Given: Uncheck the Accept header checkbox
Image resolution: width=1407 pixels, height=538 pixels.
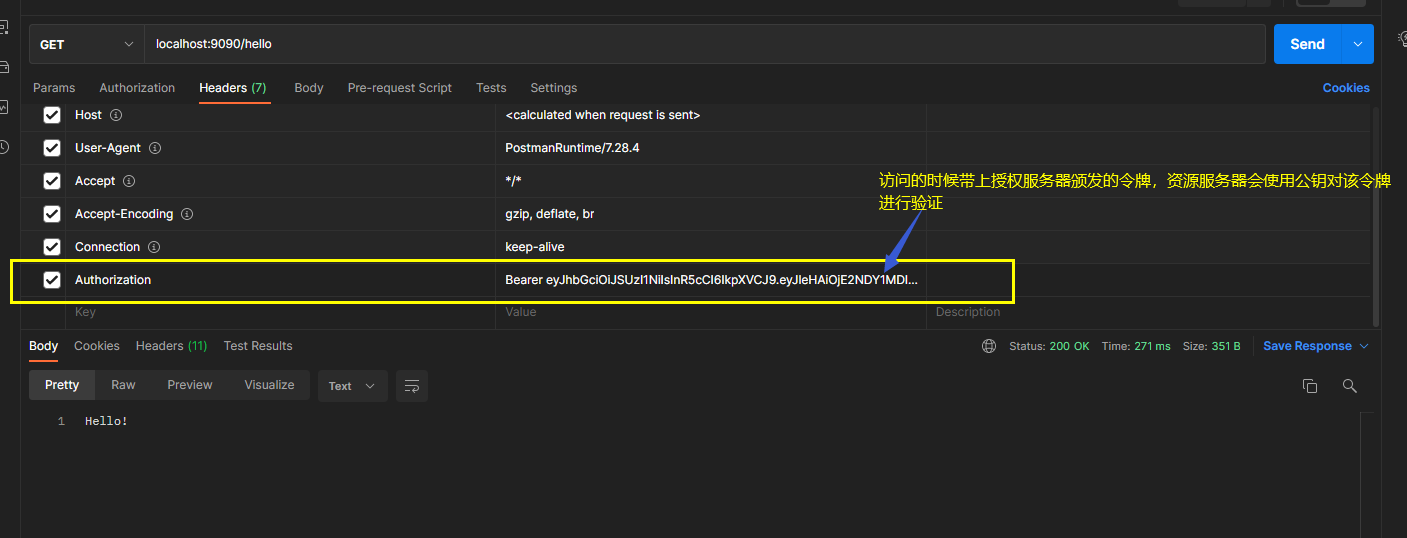Looking at the screenshot, I should click(x=52, y=181).
